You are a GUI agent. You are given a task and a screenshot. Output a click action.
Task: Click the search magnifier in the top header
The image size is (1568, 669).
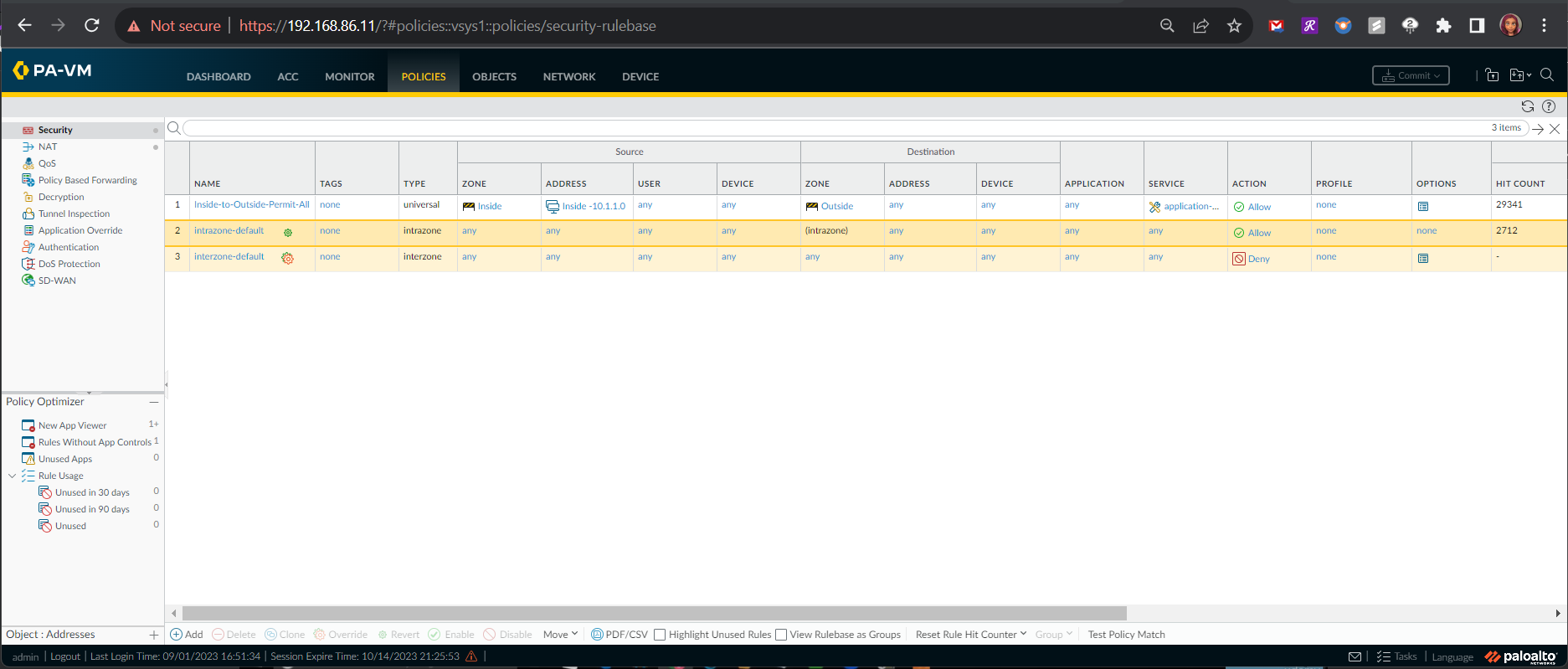[1547, 75]
